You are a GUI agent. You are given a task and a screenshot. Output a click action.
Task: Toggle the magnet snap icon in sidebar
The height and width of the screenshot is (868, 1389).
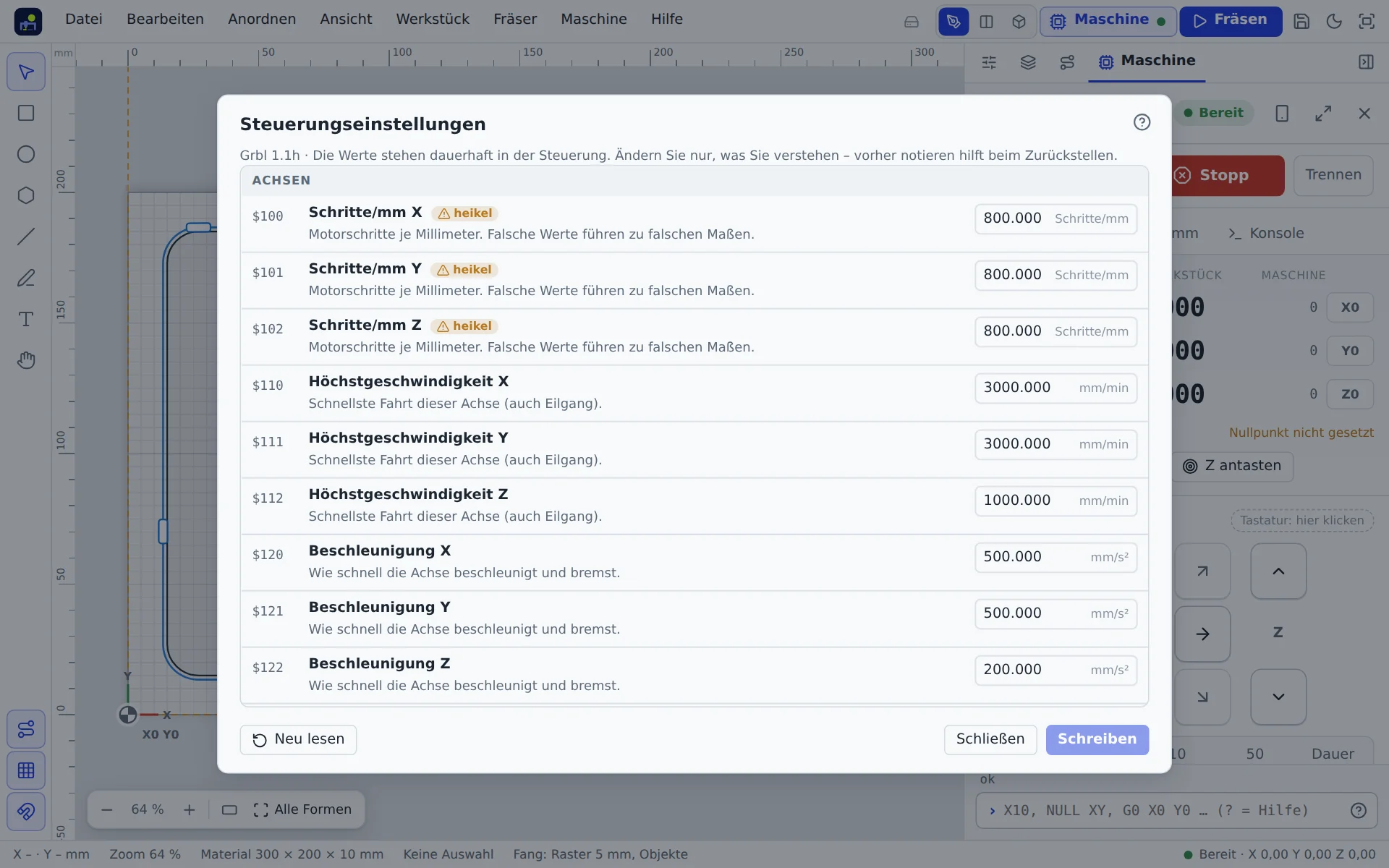coord(26,812)
